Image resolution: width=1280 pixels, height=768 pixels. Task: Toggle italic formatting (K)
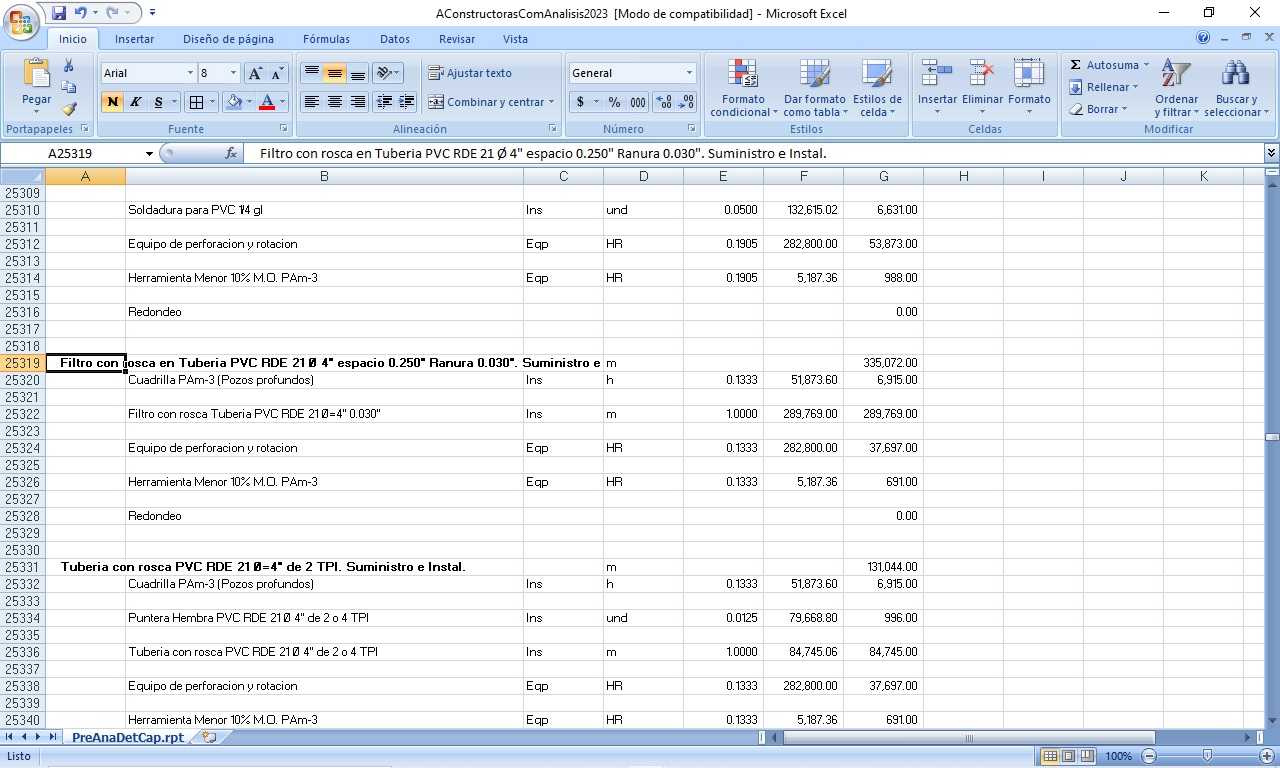tap(135, 102)
